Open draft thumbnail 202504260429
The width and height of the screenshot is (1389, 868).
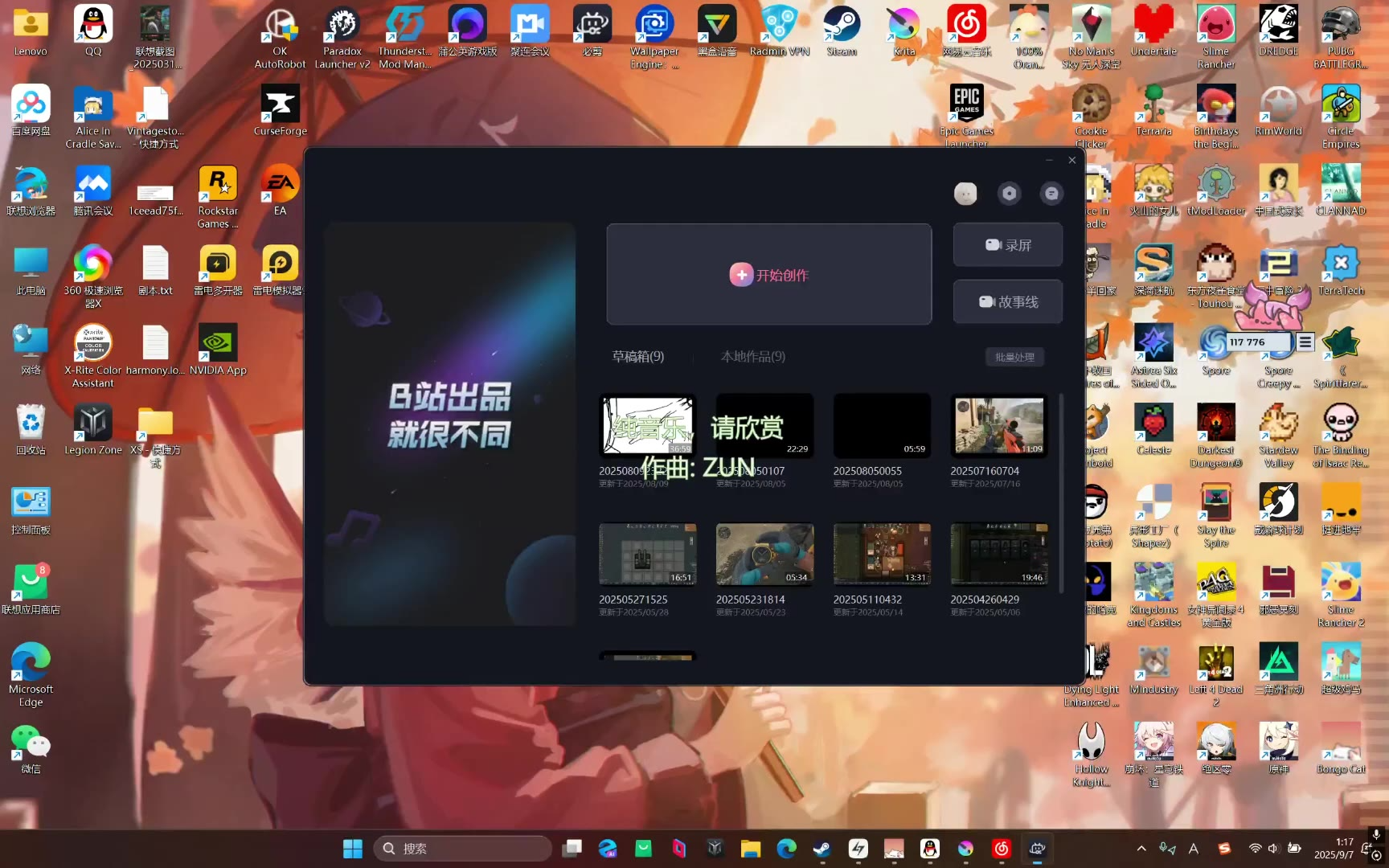click(x=999, y=555)
